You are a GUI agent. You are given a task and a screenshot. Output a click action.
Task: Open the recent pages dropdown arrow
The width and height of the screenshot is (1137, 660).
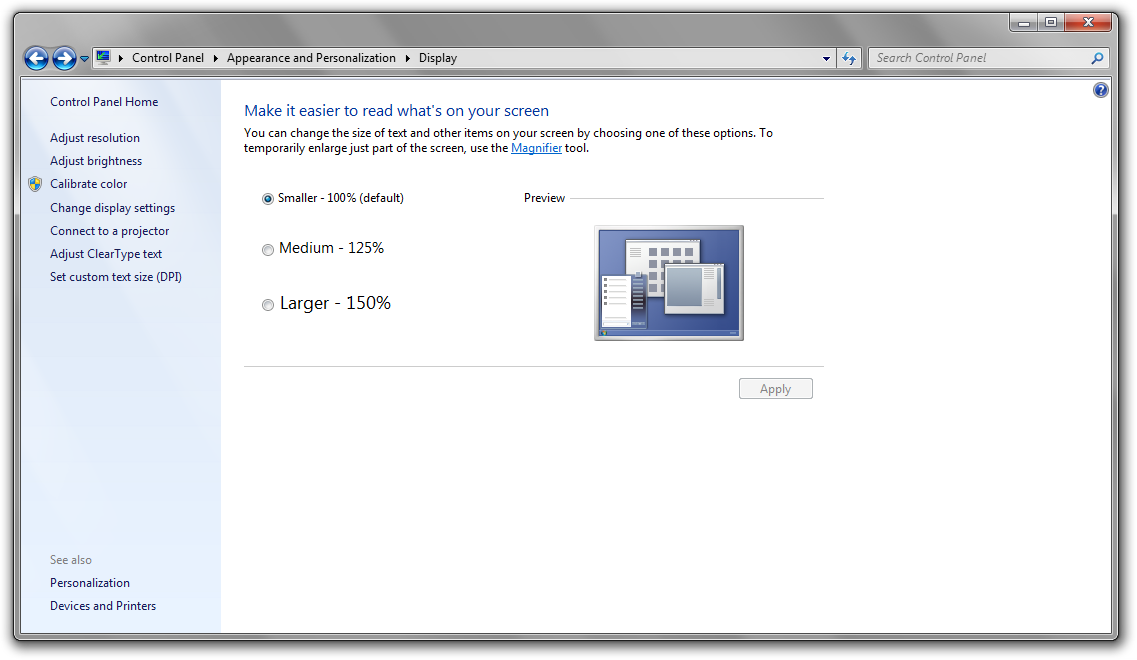(85, 59)
